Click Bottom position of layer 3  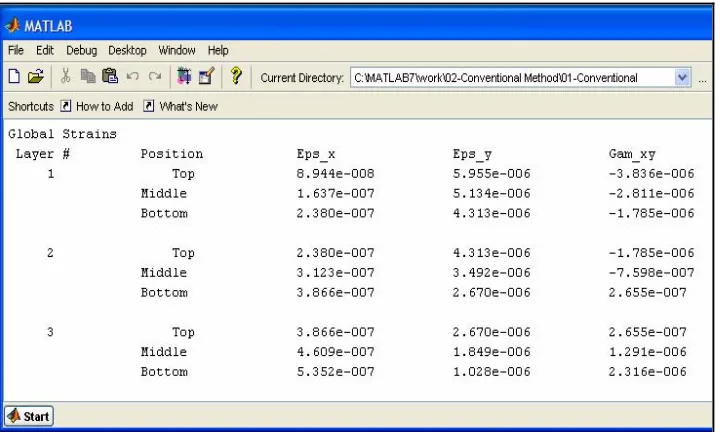(x=164, y=372)
